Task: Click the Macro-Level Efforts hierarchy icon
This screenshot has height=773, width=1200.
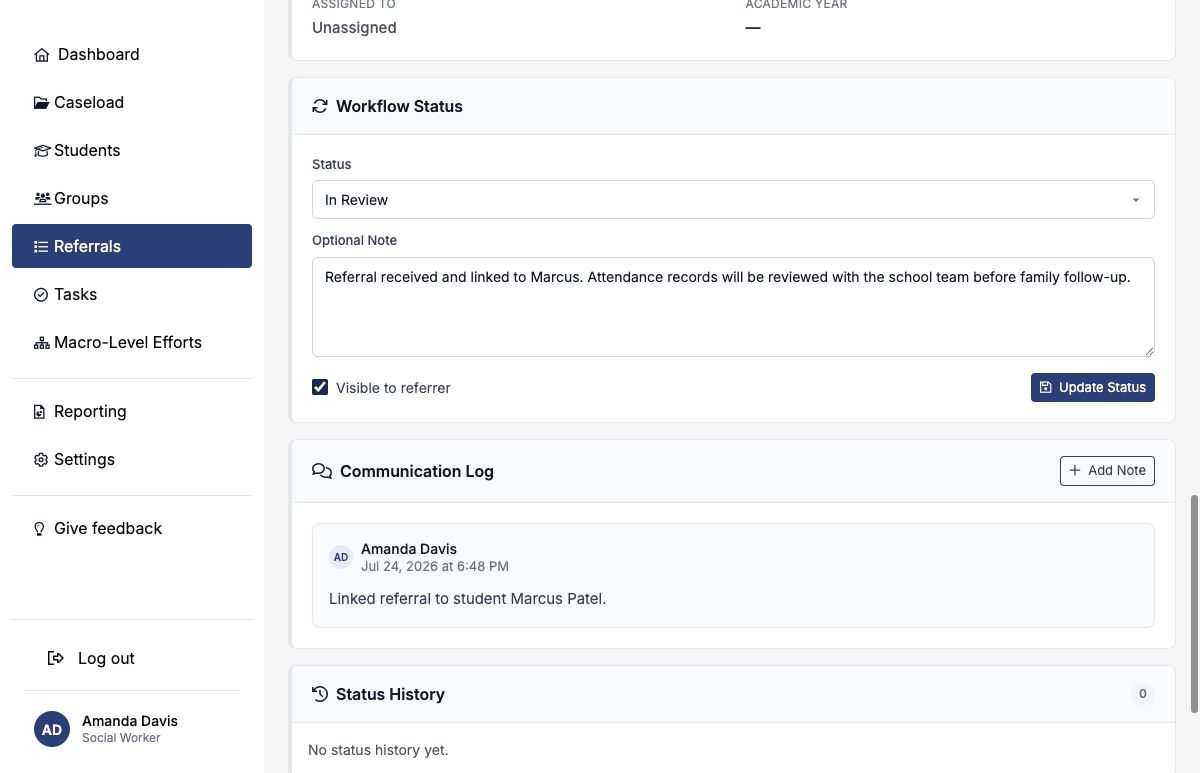Action: (41, 343)
